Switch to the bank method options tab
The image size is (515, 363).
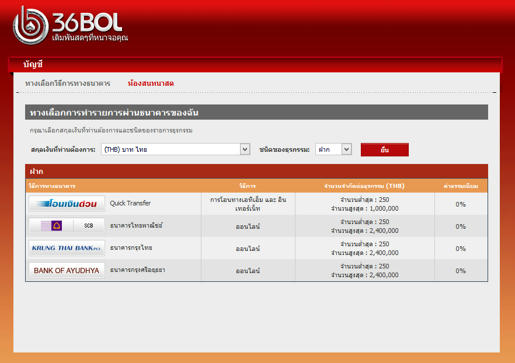67,83
